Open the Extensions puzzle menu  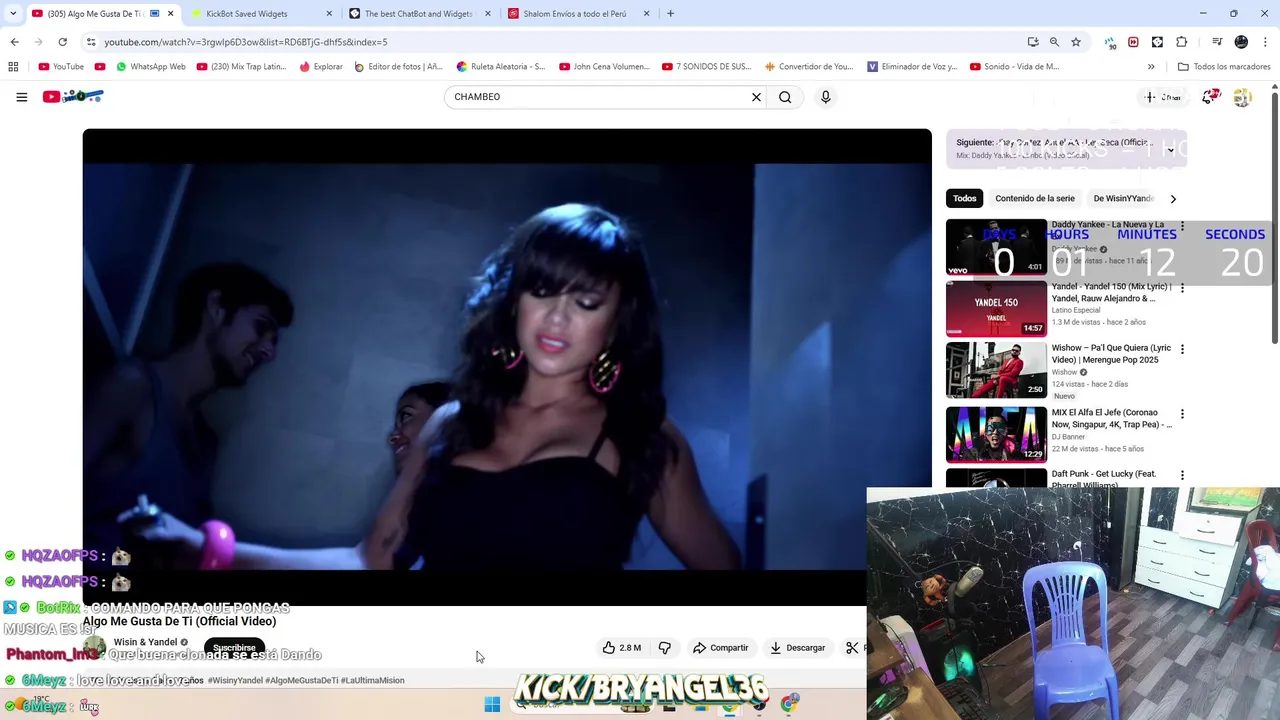pos(1181,42)
